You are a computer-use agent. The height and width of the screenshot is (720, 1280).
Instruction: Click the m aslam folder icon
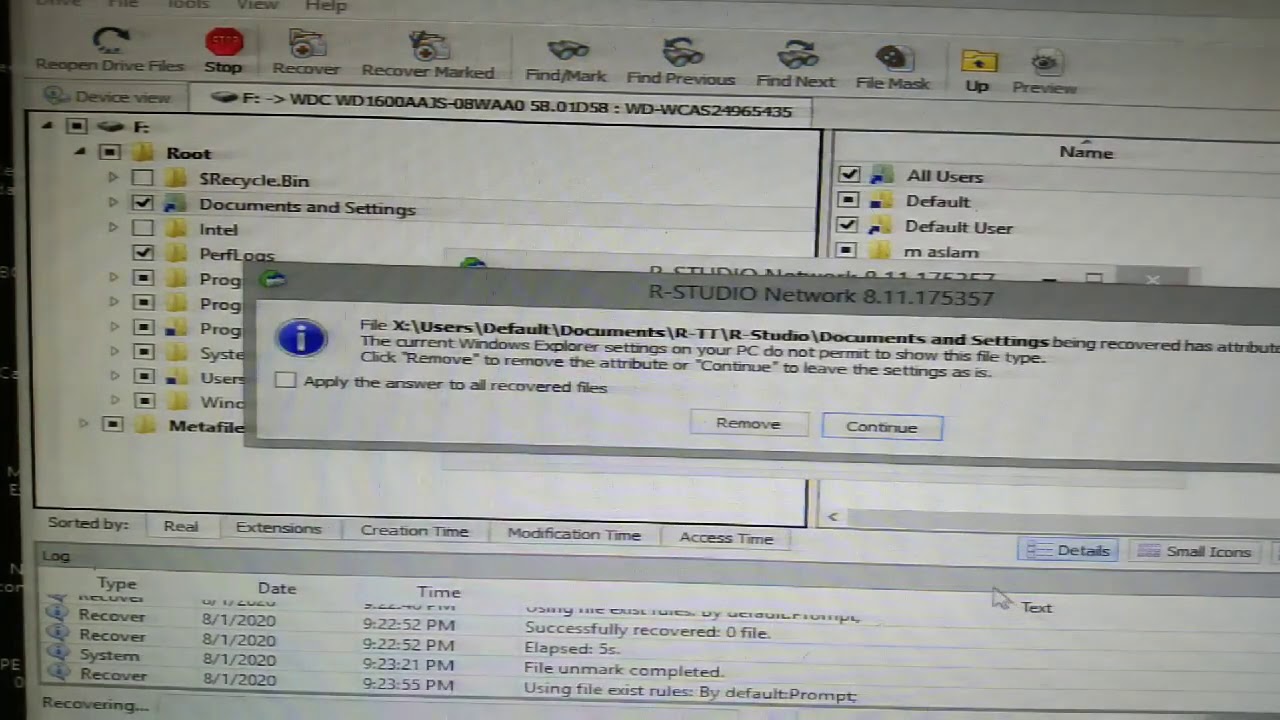click(x=879, y=251)
